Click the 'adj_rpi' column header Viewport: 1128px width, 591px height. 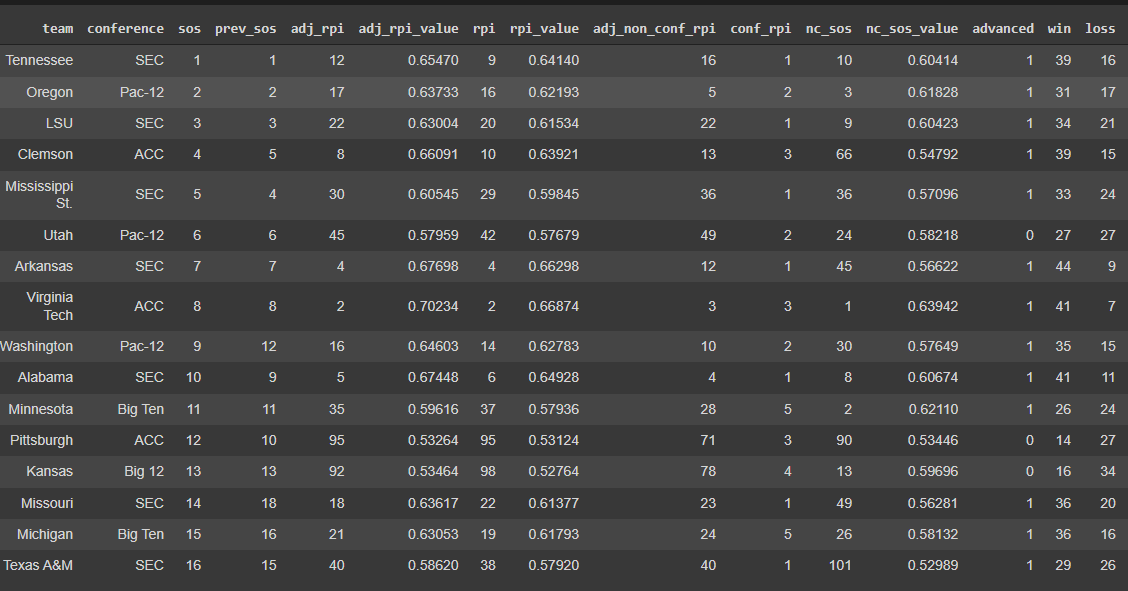click(x=317, y=29)
